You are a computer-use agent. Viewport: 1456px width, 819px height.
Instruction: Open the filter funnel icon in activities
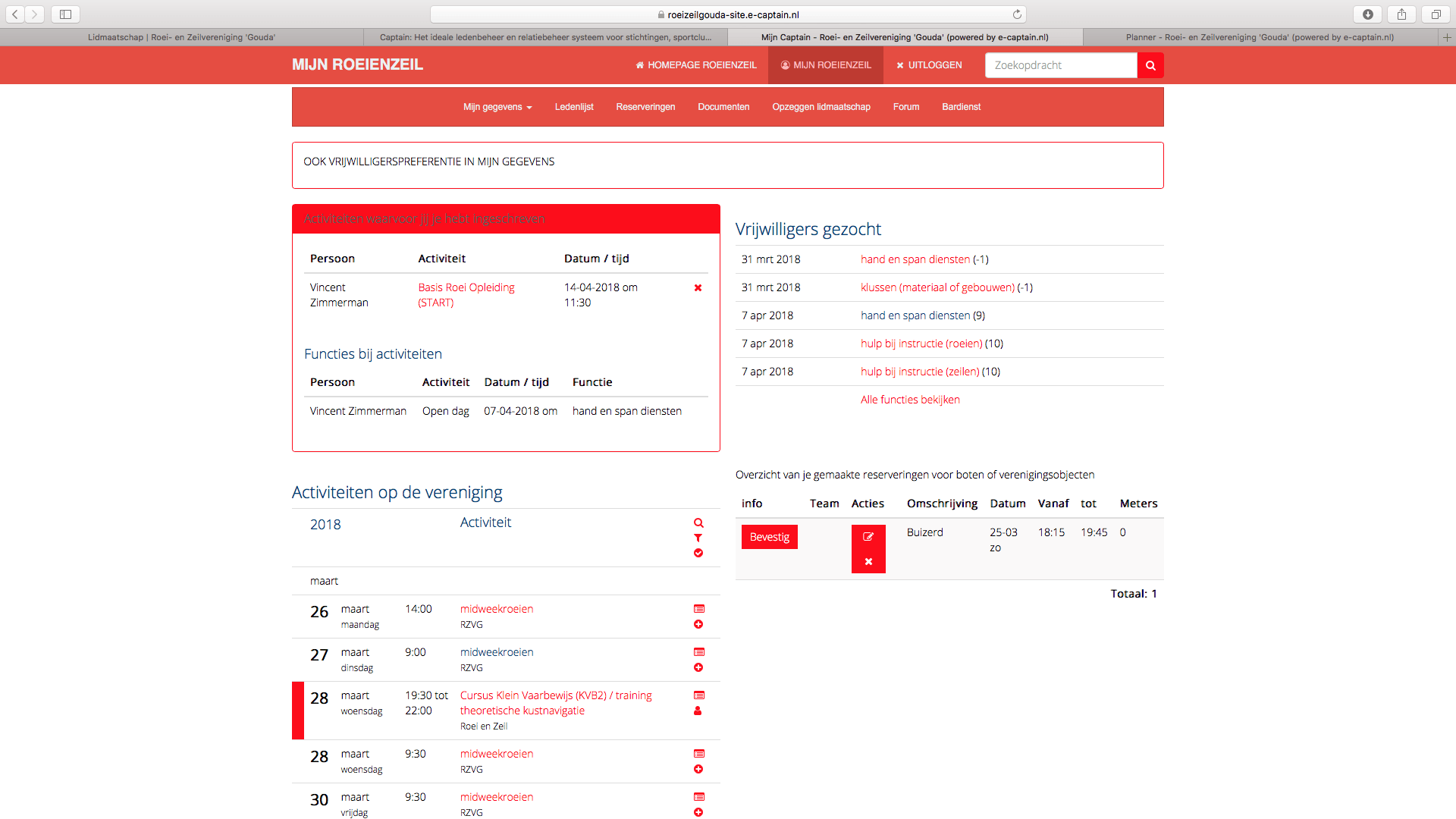coord(698,538)
